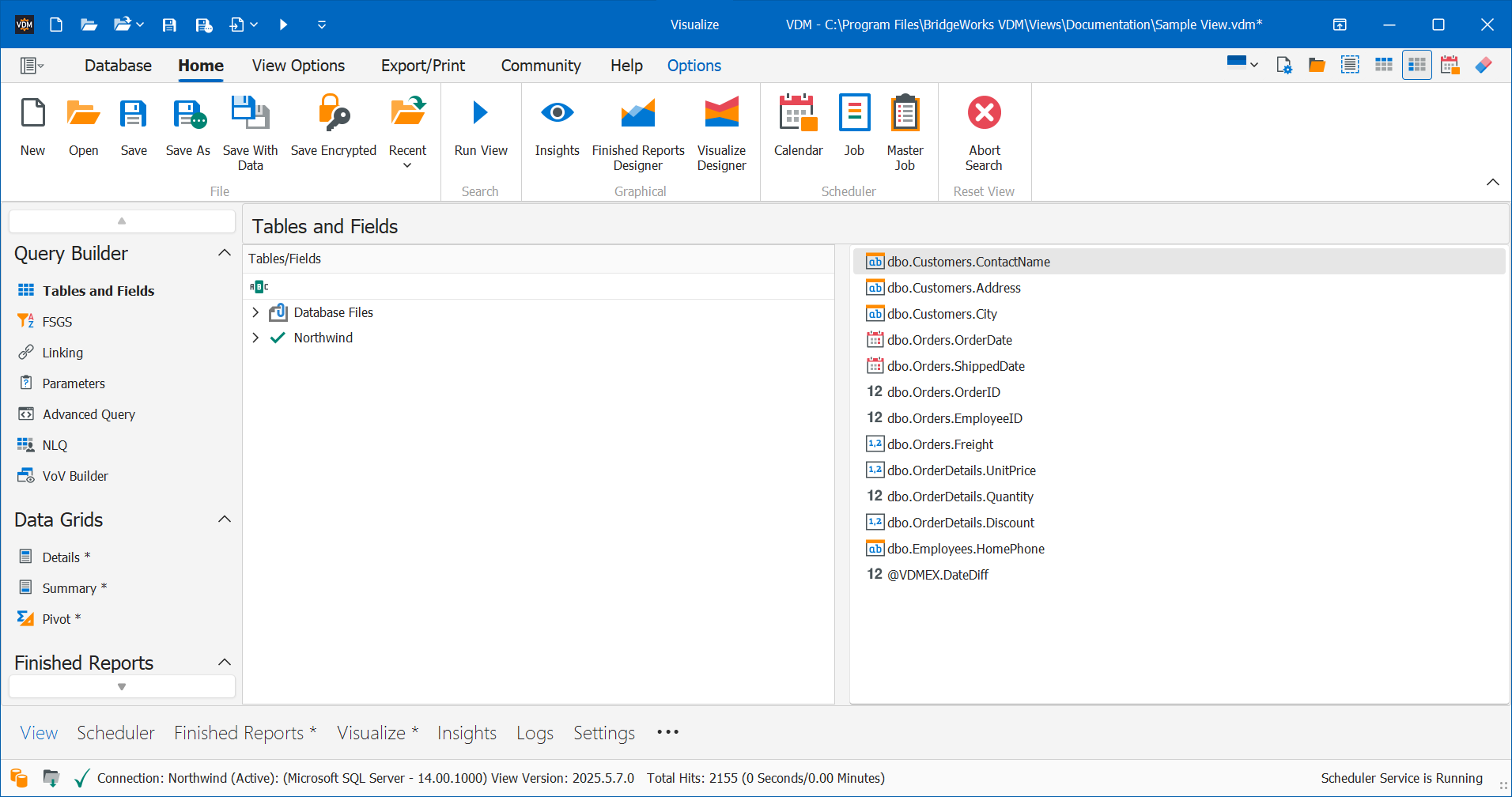Click the top-right calendar toolbar icon
The image size is (1512, 797).
click(1450, 65)
